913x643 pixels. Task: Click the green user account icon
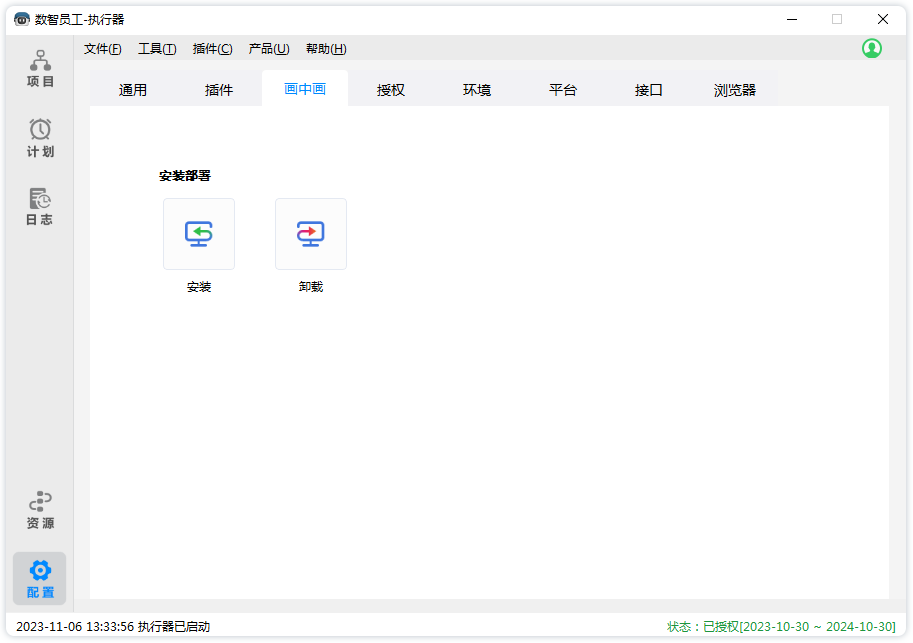click(872, 48)
